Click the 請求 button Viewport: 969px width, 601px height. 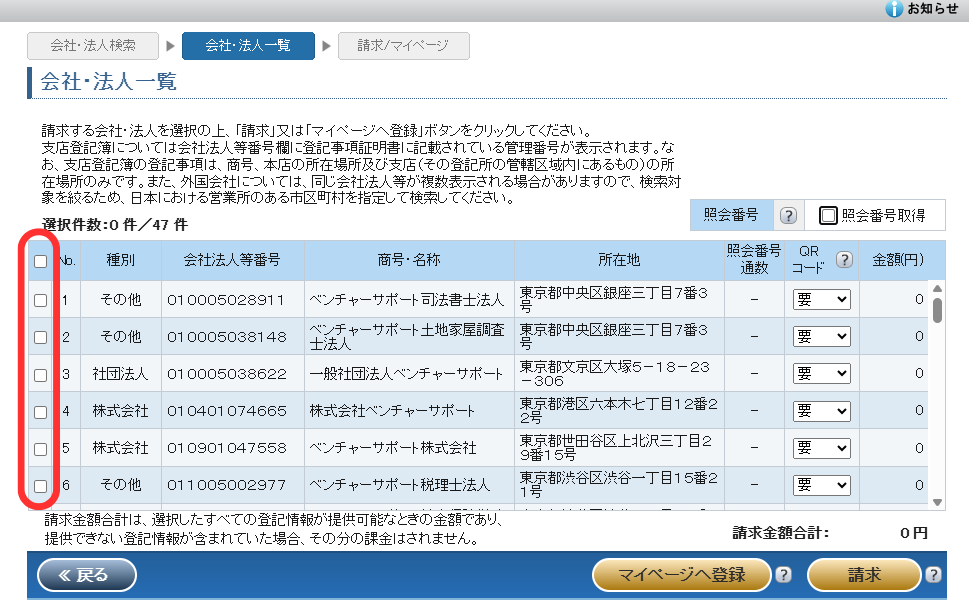863,574
